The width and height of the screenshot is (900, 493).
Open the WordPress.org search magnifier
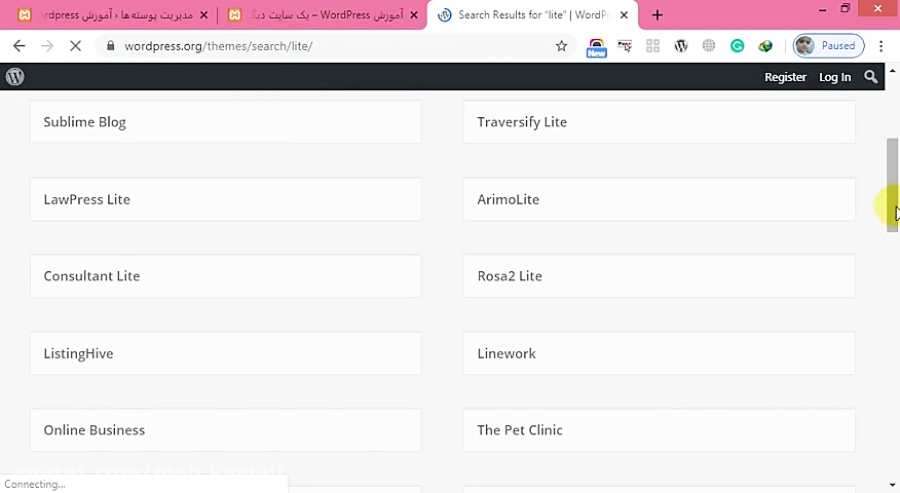(871, 77)
